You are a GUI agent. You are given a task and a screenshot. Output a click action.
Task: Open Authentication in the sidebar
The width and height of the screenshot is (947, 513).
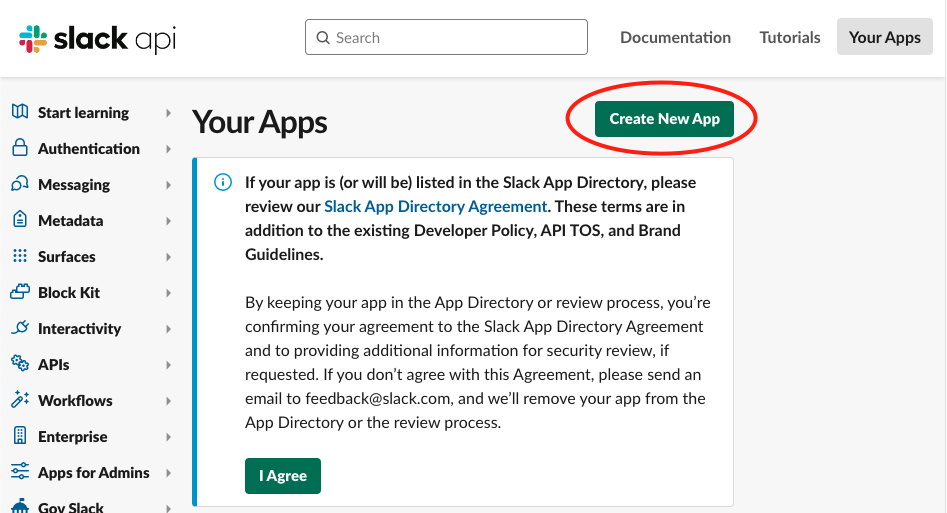[x=89, y=149]
